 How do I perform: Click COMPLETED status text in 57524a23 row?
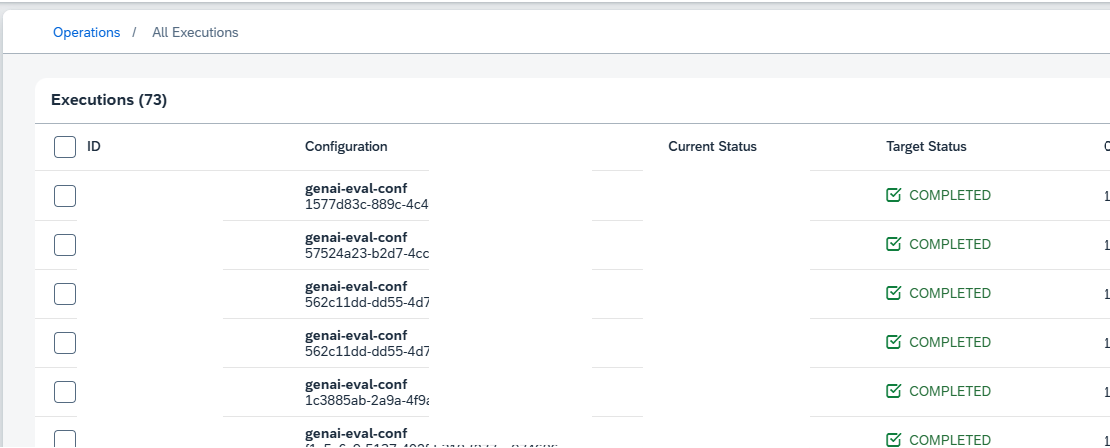click(950, 244)
